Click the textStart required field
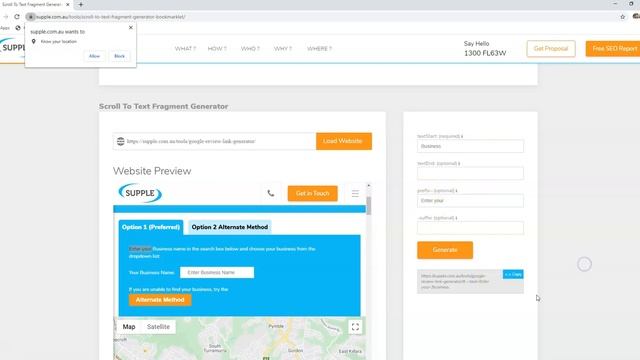This screenshot has height=360, width=640. click(x=470, y=146)
